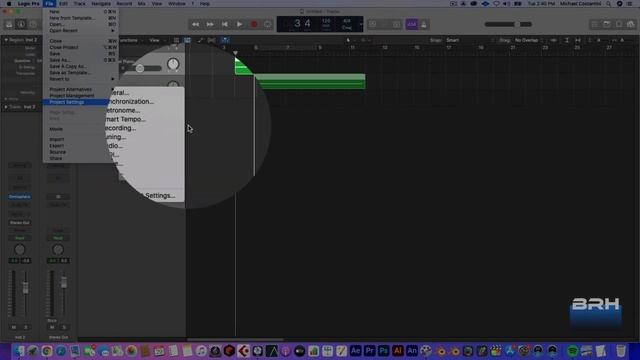
Task: Click the red Record button
Action: 254,24
